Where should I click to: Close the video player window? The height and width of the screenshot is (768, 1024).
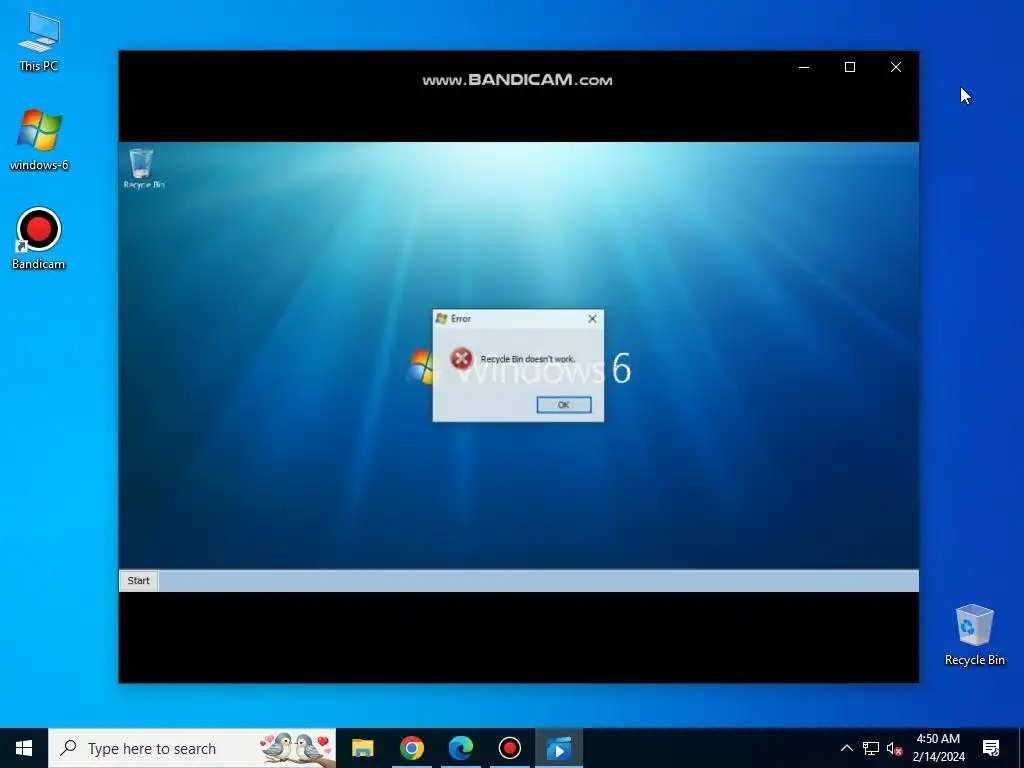pyautogui.click(x=896, y=67)
